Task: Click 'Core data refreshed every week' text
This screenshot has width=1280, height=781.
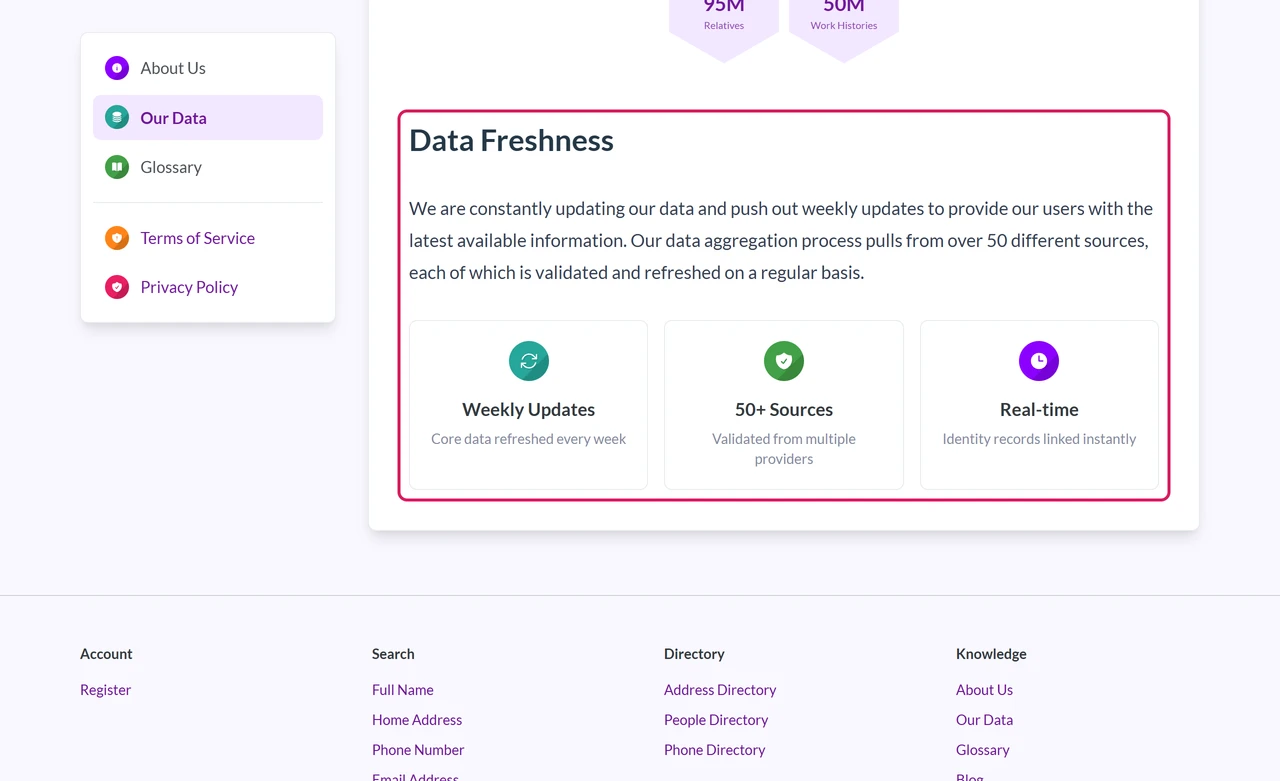Action: [x=529, y=439]
